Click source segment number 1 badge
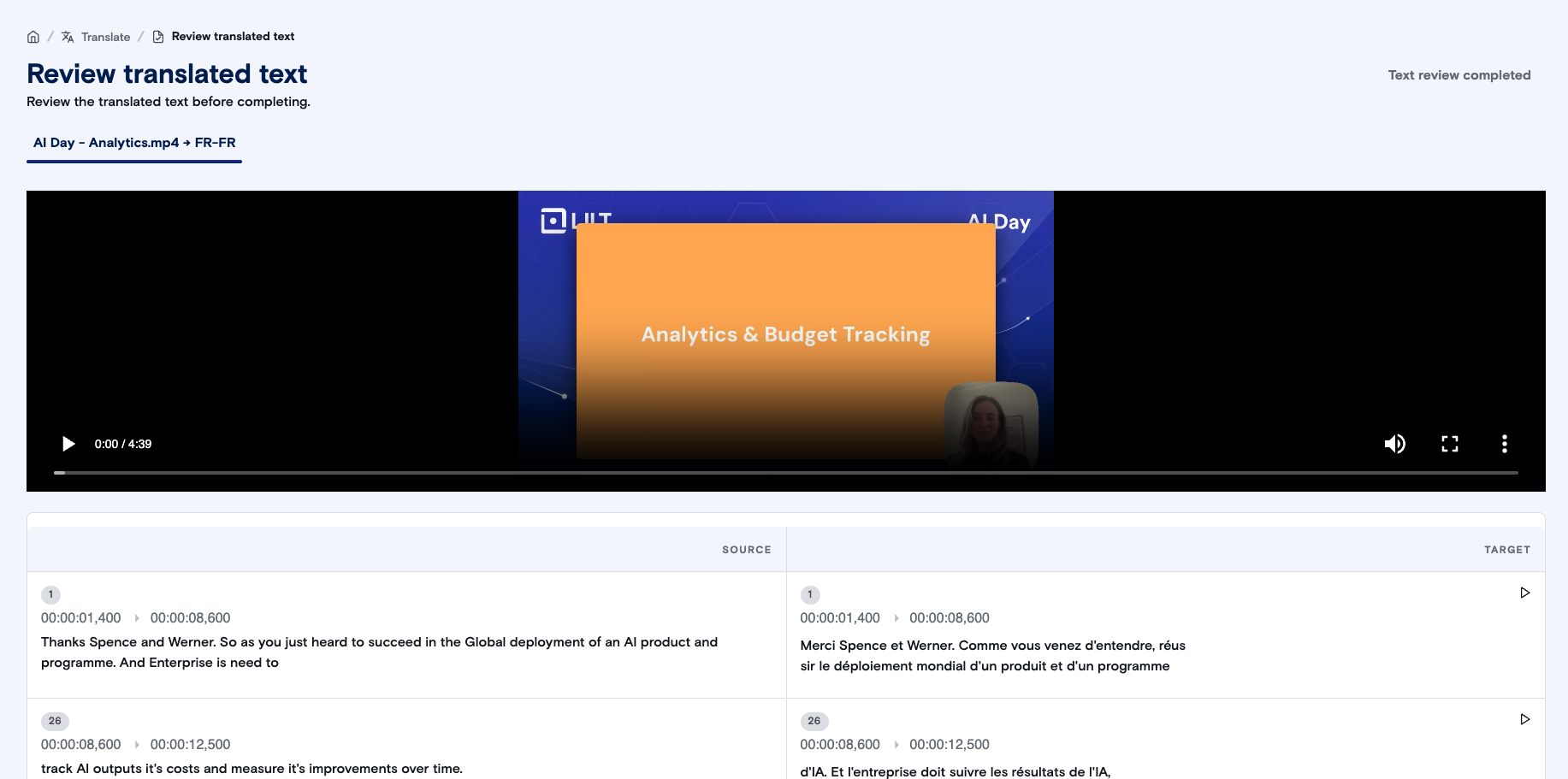The image size is (1568, 779). 50,594
